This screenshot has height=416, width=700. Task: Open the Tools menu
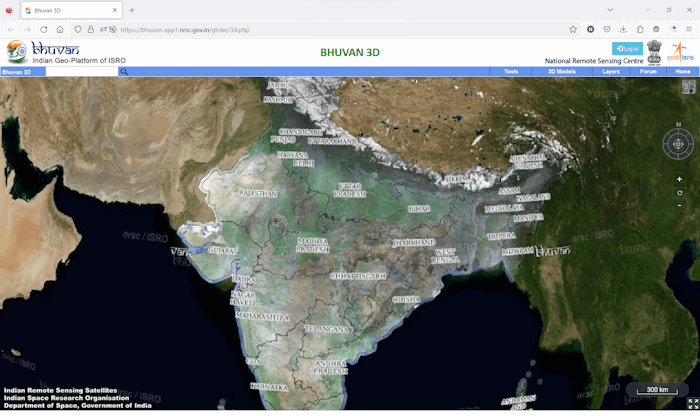coord(511,71)
